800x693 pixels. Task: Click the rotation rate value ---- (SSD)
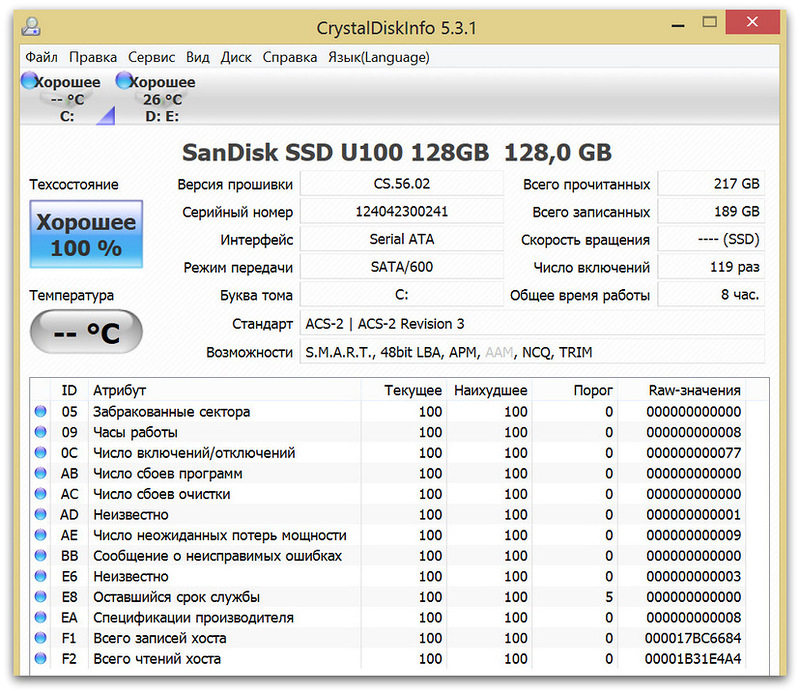coord(711,239)
